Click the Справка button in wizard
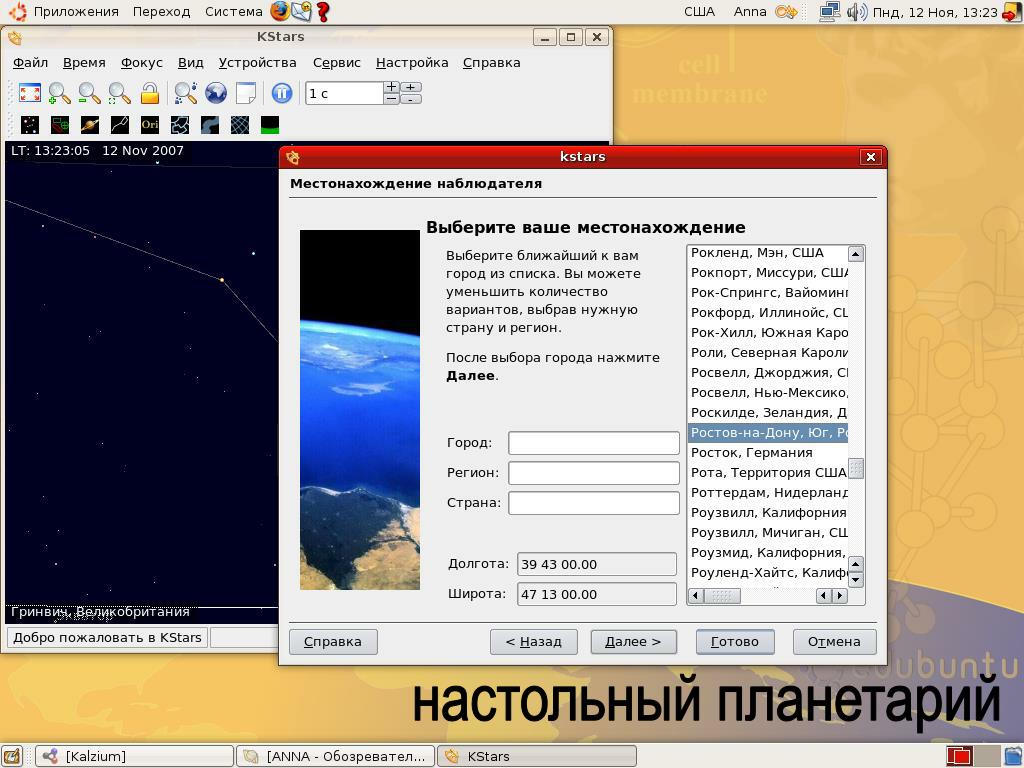Image resolution: width=1024 pixels, height=768 pixels. [x=333, y=642]
